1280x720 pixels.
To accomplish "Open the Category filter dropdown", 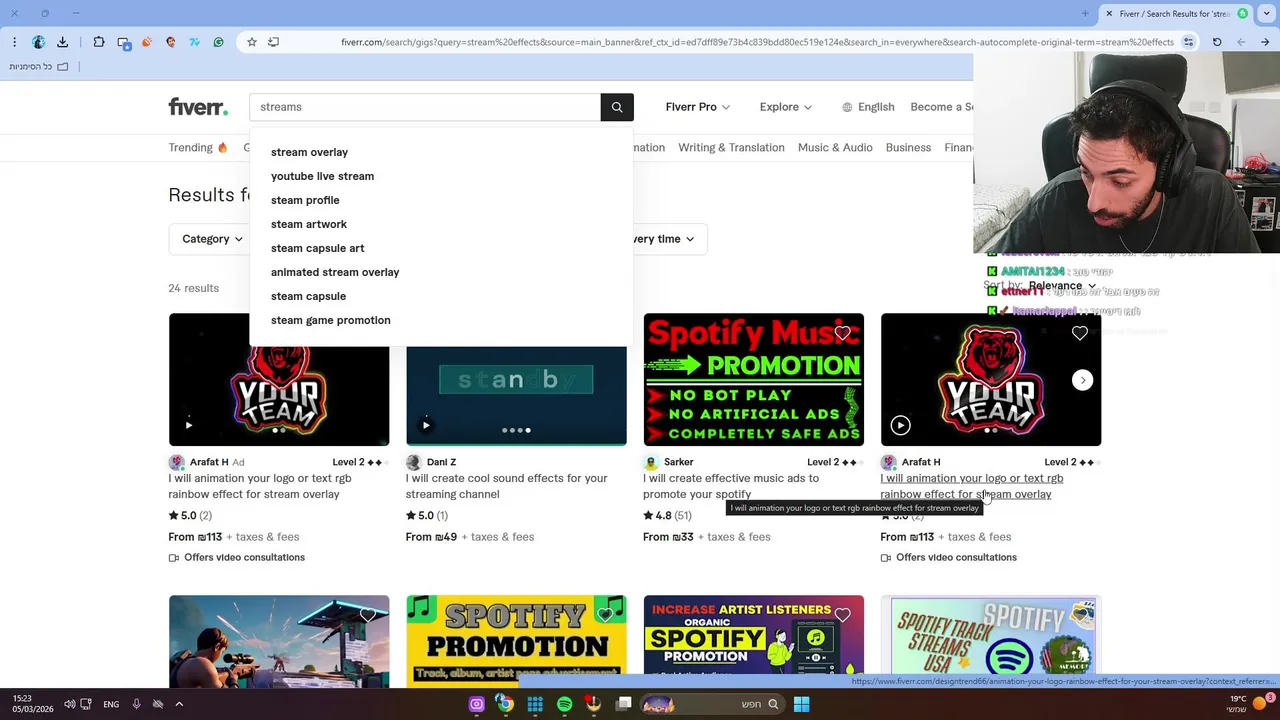I will click(x=212, y=239).
